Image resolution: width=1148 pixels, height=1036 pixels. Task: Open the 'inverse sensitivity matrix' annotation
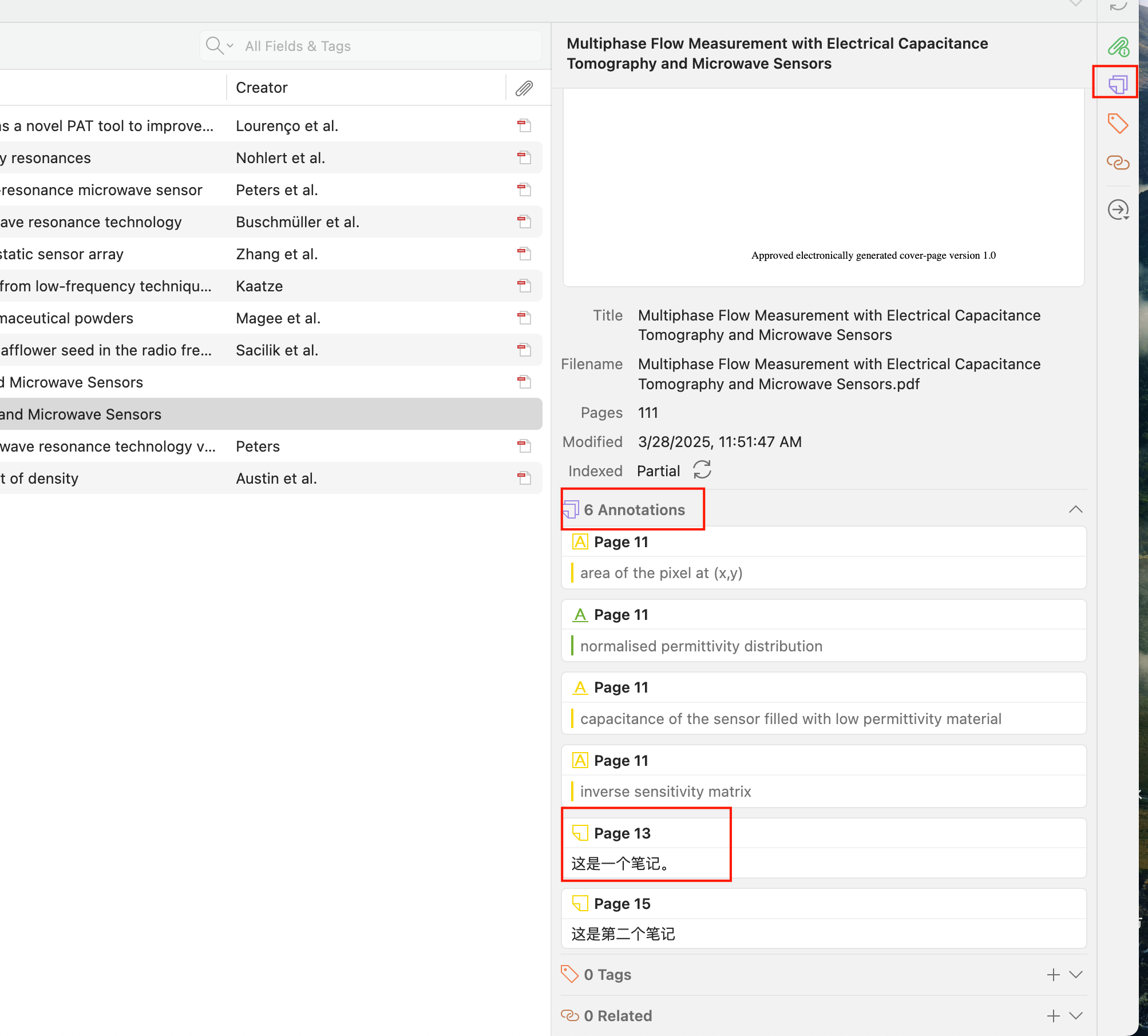tap(665, 791)
